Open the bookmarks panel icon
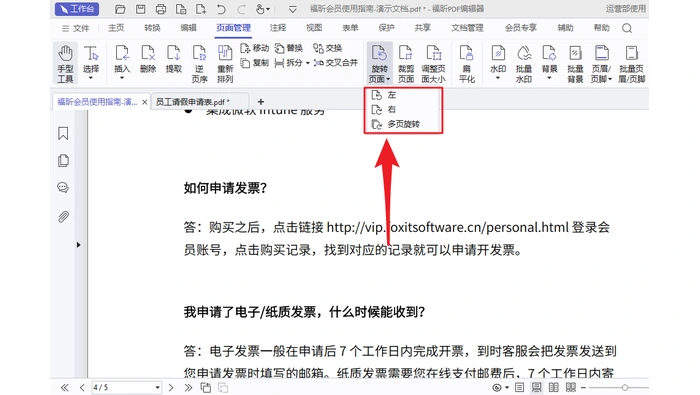The image size is (700, 395). [x=63, y=133]
